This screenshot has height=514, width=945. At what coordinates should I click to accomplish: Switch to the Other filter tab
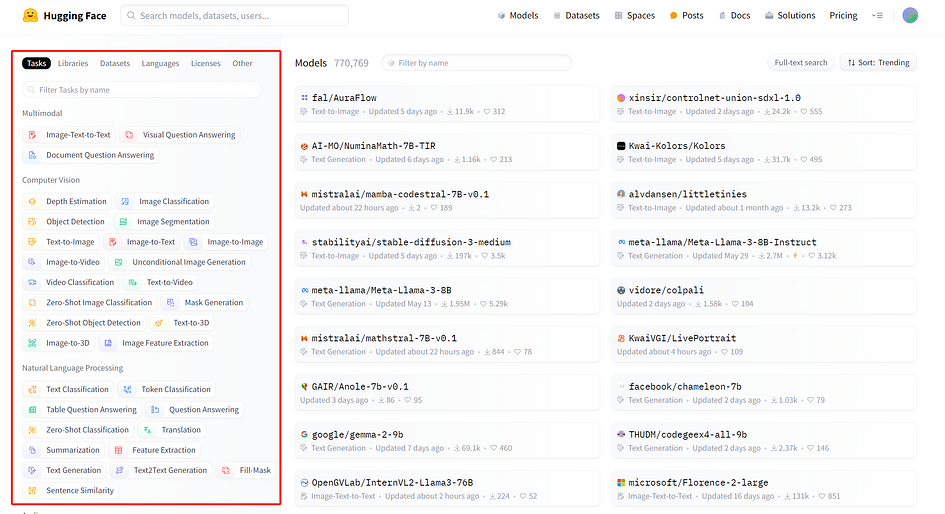coord(242,63)
